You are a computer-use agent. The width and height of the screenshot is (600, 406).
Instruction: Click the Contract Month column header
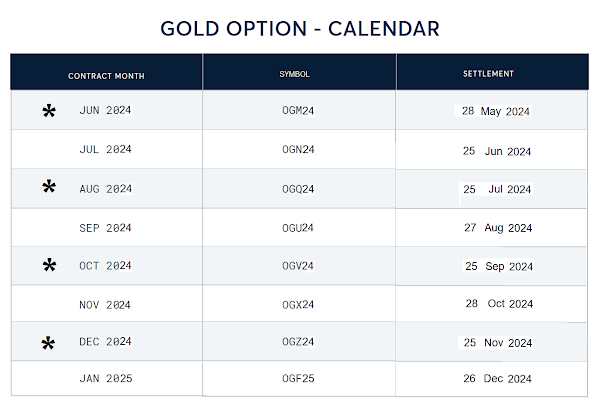click(106, 76)
